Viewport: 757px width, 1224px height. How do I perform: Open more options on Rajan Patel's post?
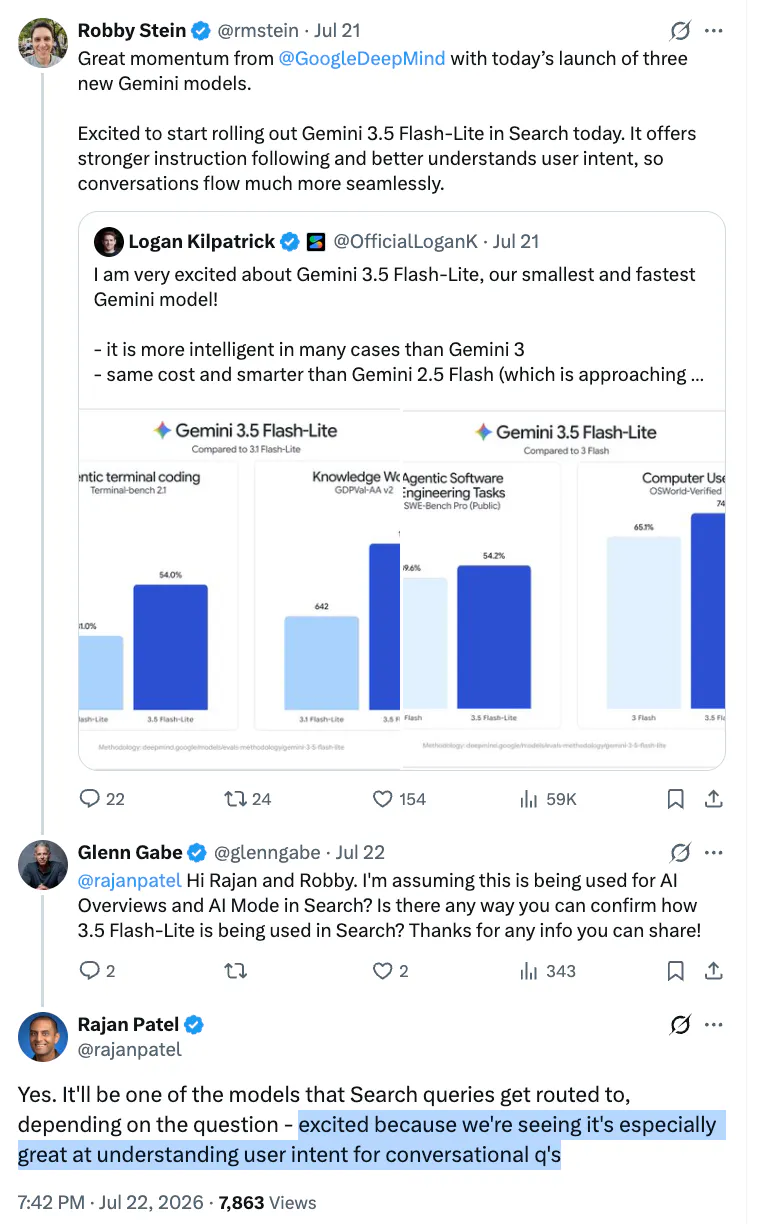[713, 1025]
